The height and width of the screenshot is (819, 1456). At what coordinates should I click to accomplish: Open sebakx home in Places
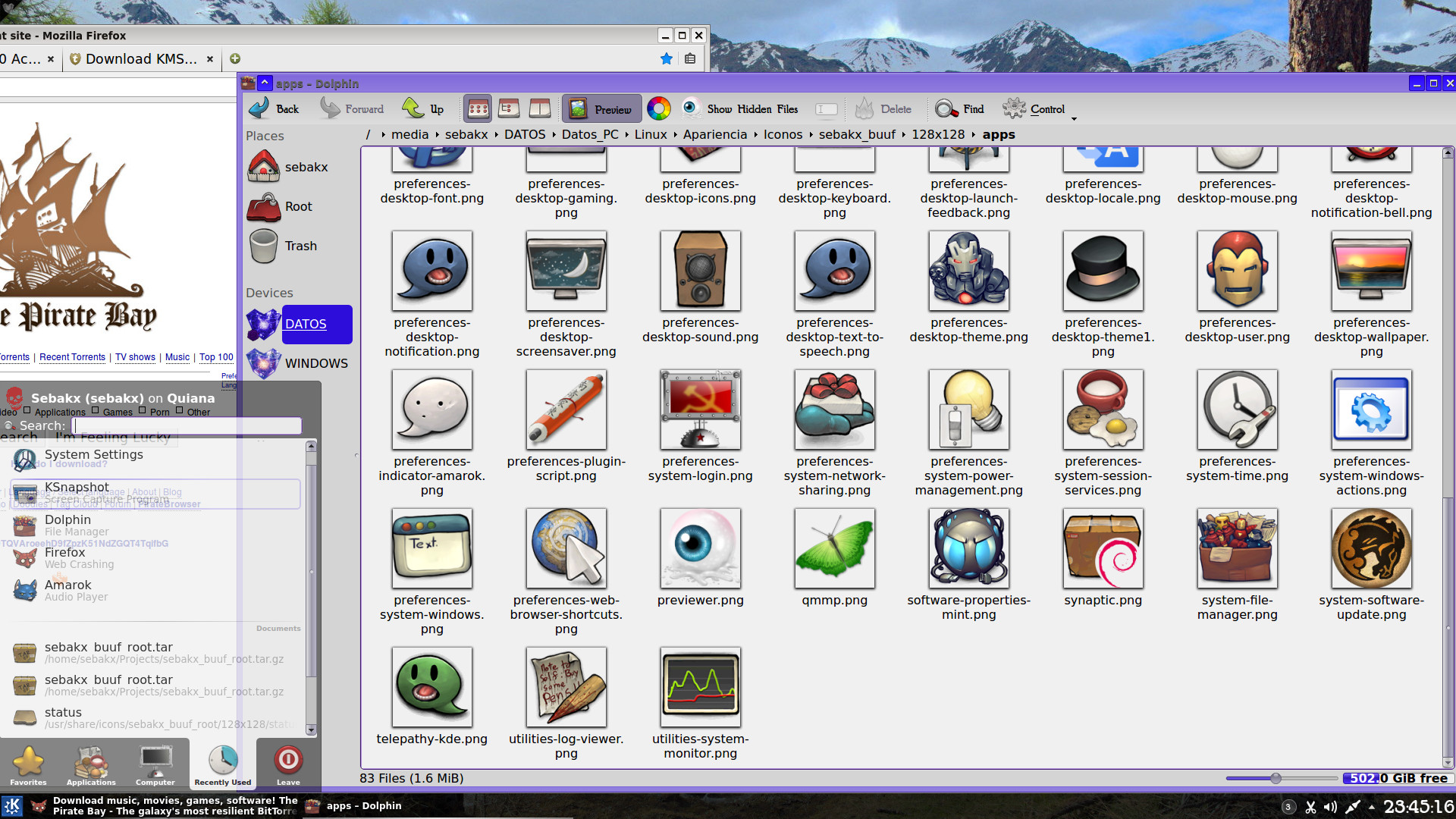[299, 167]
